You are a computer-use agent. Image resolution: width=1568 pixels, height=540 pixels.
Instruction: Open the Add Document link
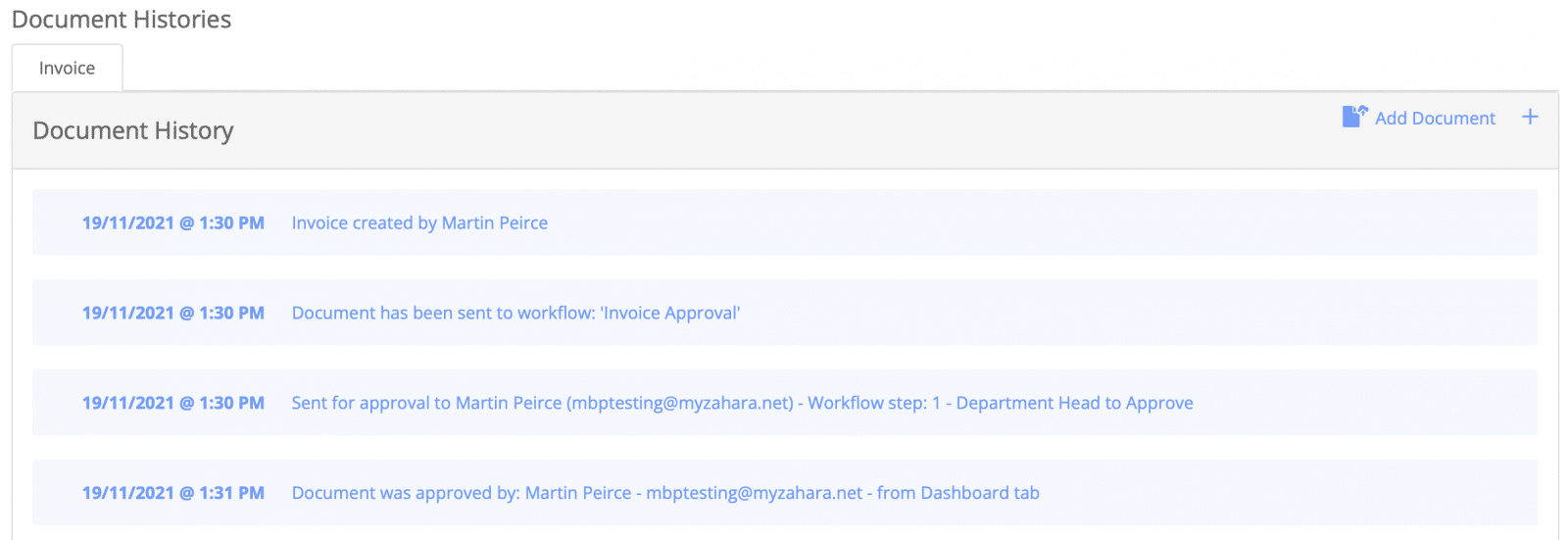coord(1435,118)
